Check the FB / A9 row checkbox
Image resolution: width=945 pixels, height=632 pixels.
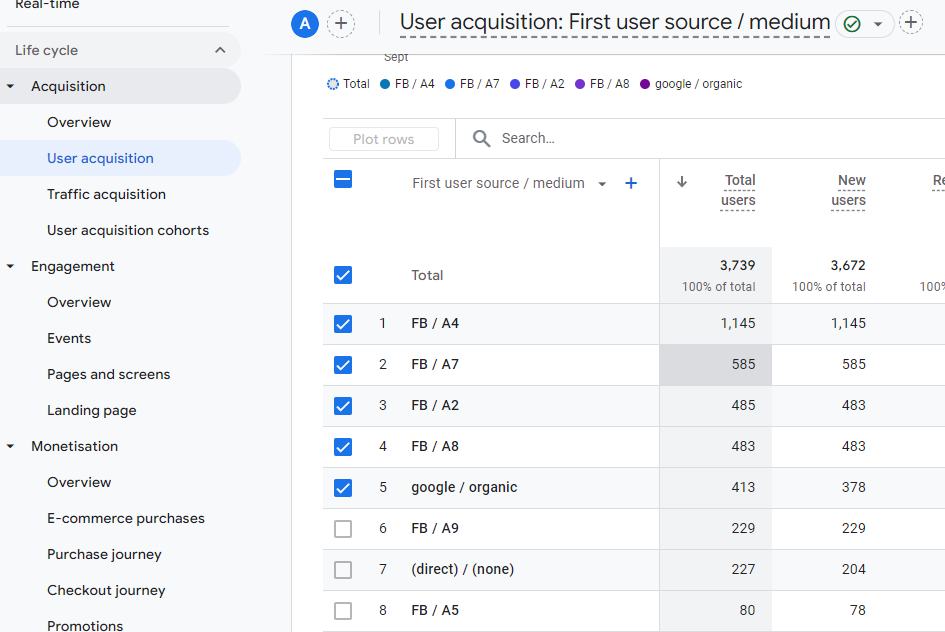(343, 529)
